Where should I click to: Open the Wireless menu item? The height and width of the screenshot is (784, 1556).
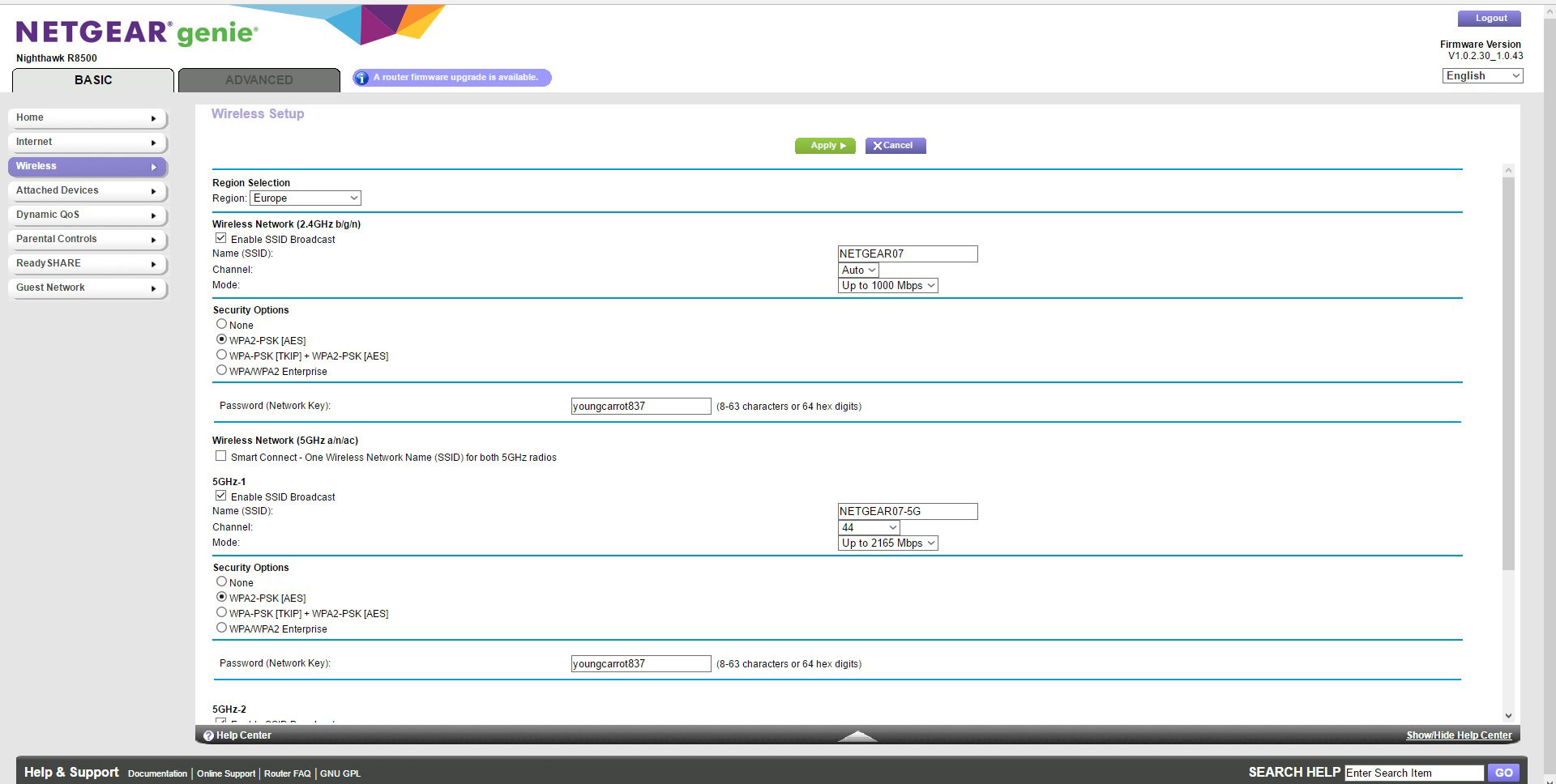pos(88,167)
